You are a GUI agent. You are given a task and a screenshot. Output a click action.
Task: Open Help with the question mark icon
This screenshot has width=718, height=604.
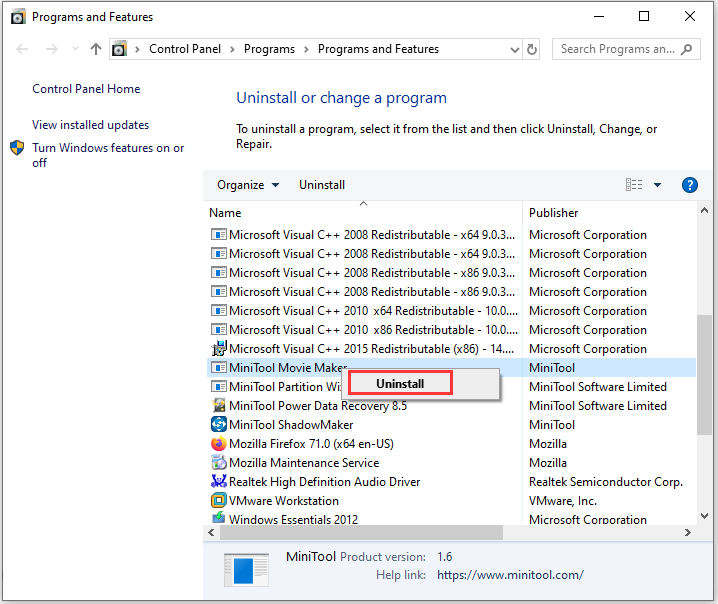coord(690,185)
